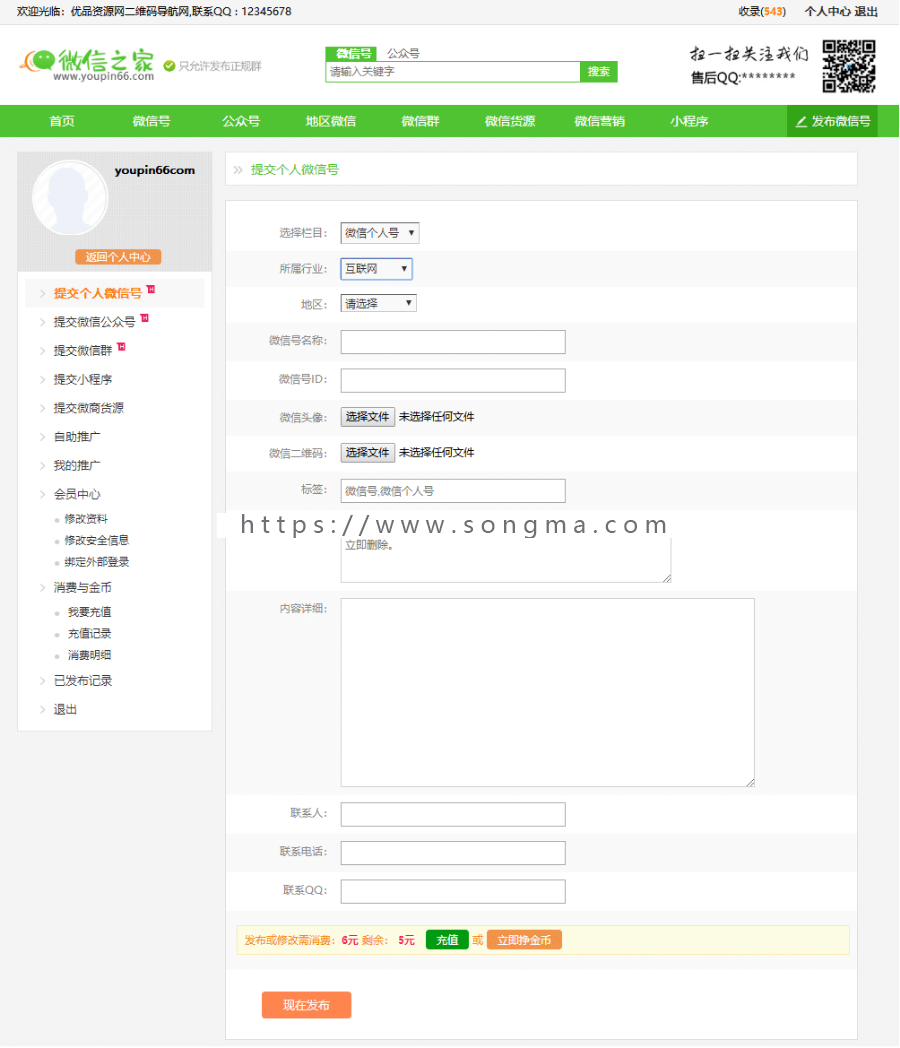Click the QR code image in header

click(849, 66)
